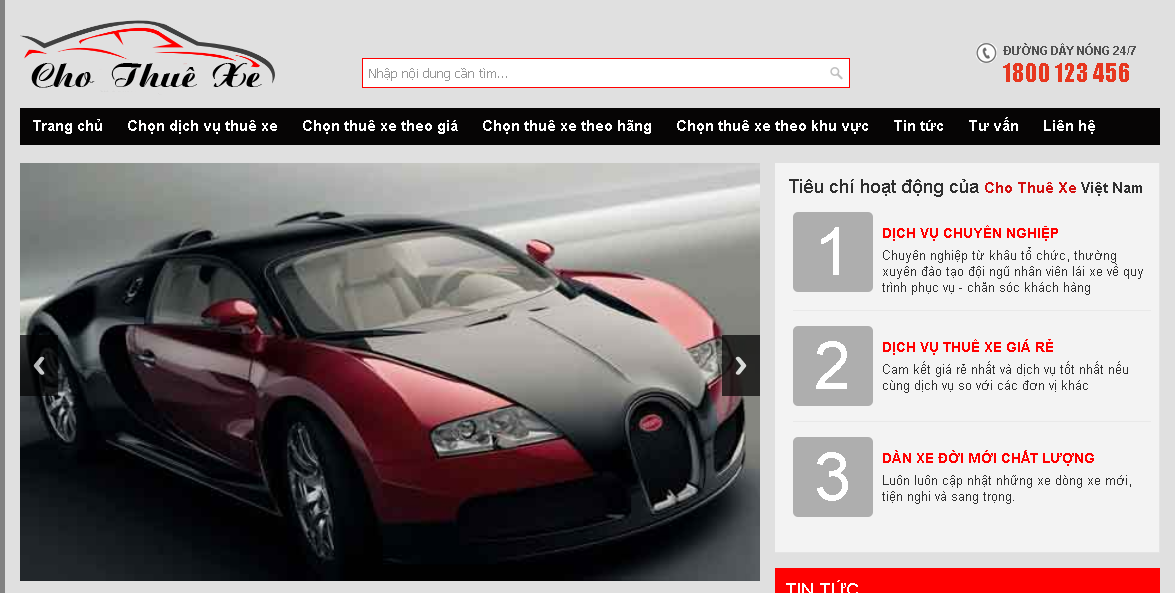This screenshot has height=593, width=1175.
Task: Click the left slider arrow
Action: click(x=39, y=366)
